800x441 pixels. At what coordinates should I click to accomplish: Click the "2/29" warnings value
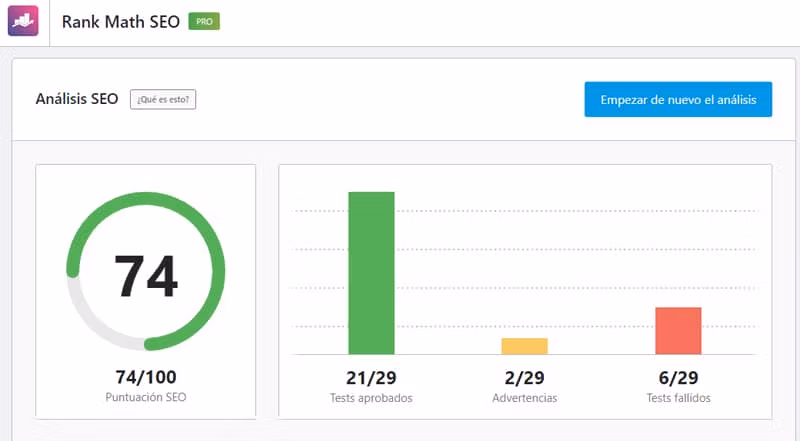[524, 378]
